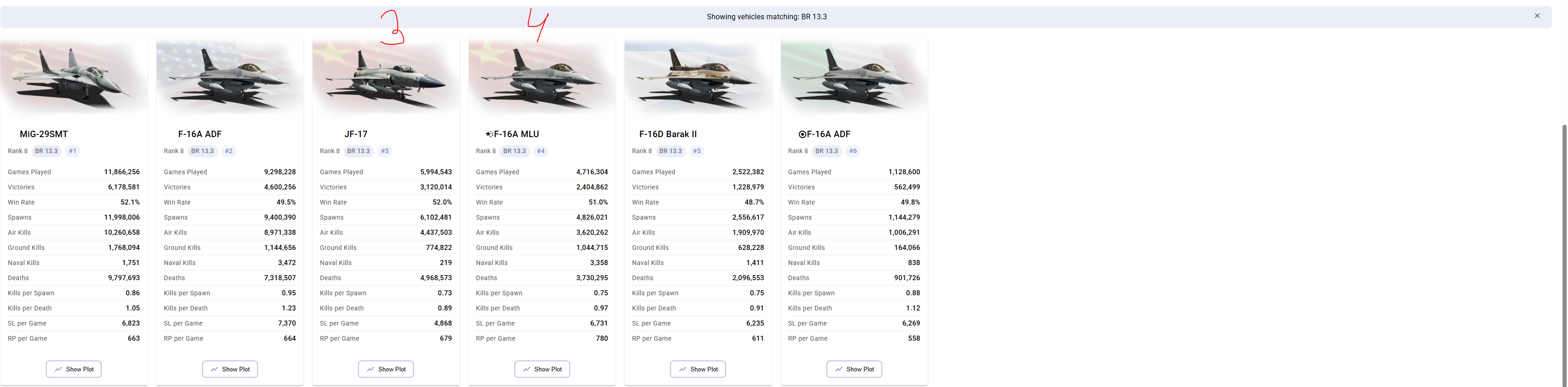Click the chart icon on MiG-29SMT's Show Plot

[58, 370]
